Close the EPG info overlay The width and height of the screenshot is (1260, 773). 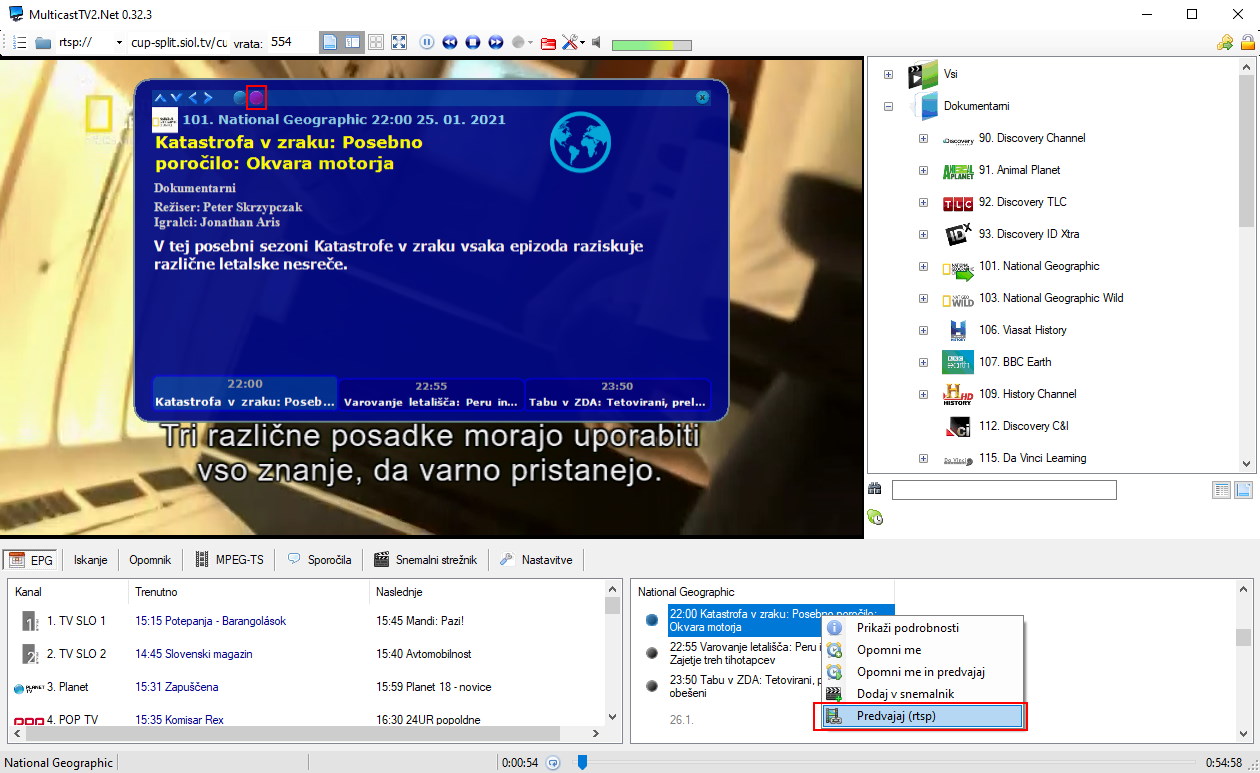click(x=702, y=97)
